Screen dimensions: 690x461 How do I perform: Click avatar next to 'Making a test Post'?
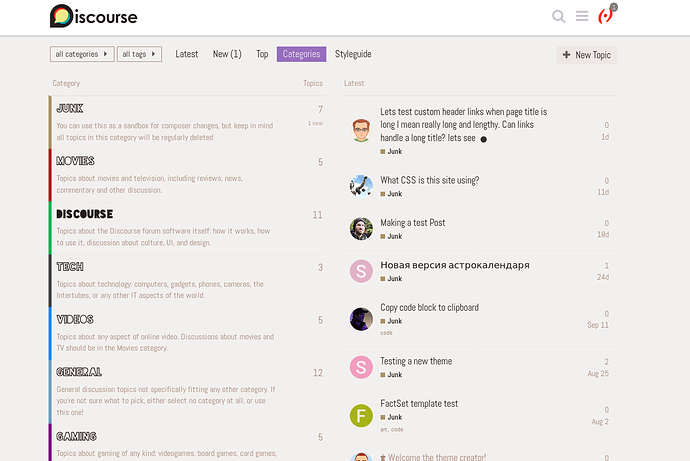361,229
